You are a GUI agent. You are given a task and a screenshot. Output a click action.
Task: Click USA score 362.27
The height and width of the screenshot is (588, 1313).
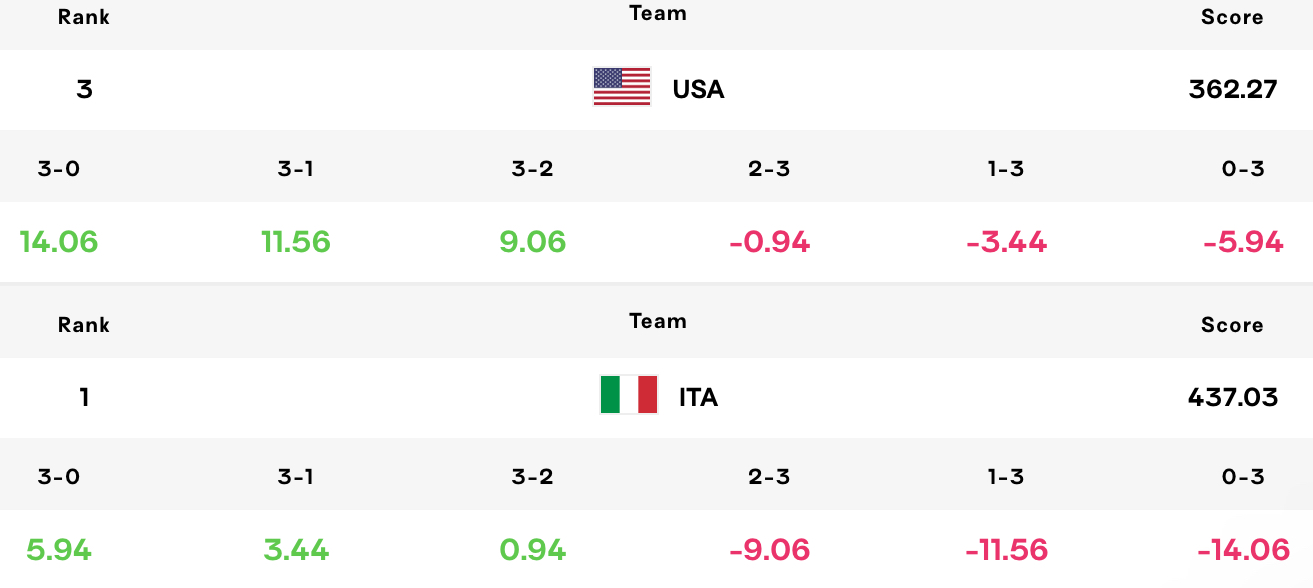(x=1233, y=89)
